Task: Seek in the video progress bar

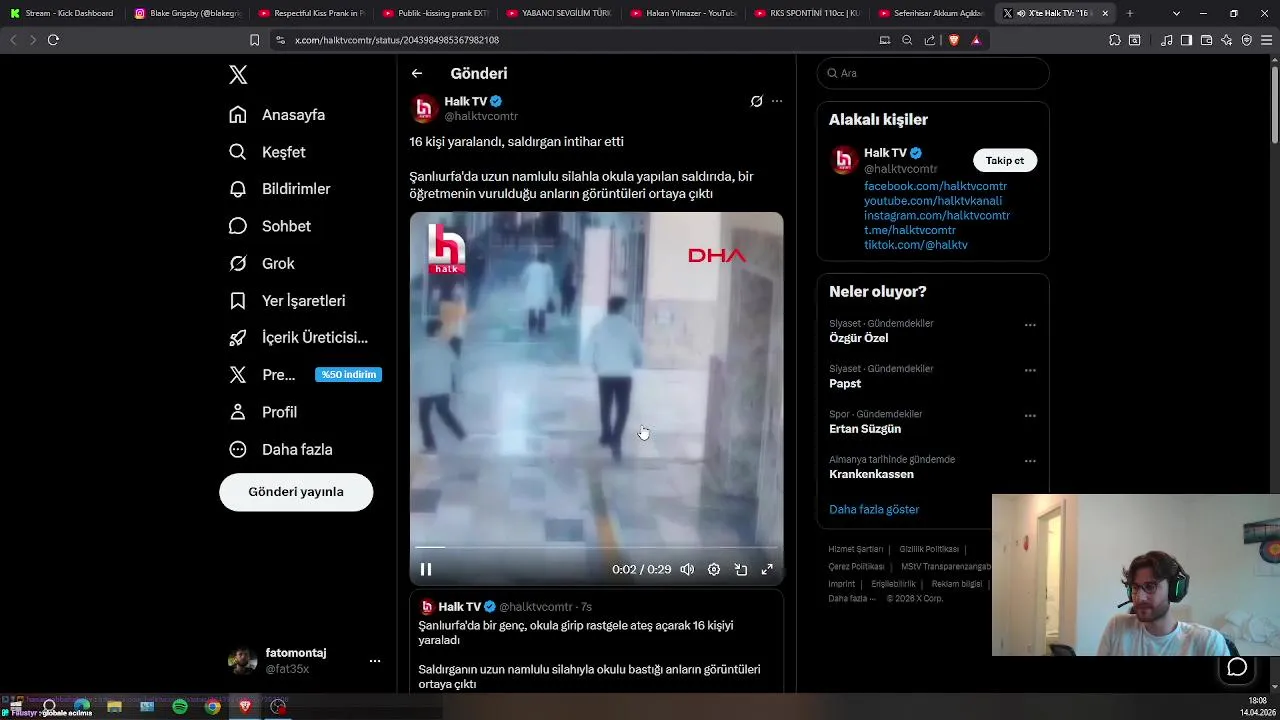Action: pos(597,547)
